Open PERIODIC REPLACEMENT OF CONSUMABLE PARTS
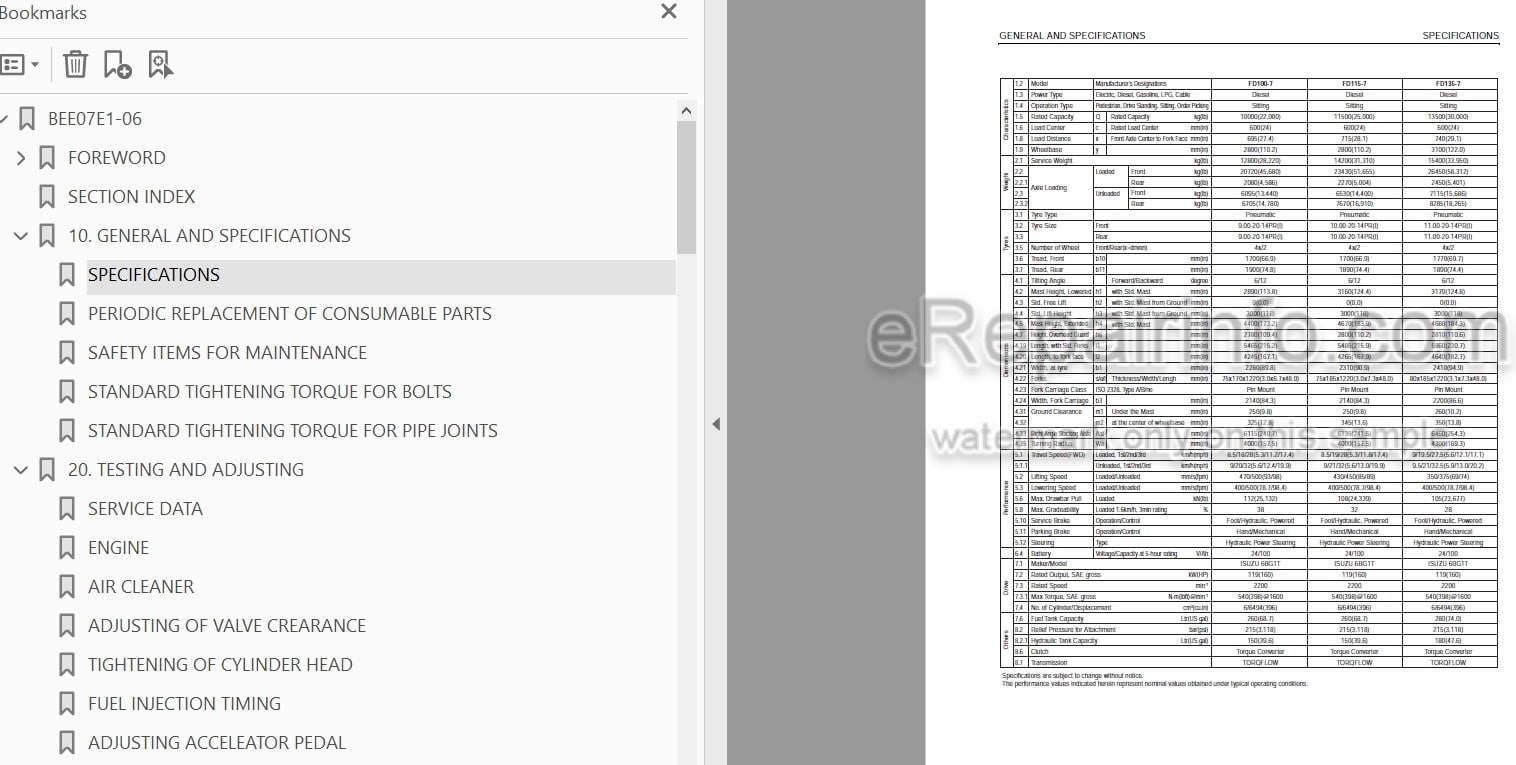 pos(290,314)
